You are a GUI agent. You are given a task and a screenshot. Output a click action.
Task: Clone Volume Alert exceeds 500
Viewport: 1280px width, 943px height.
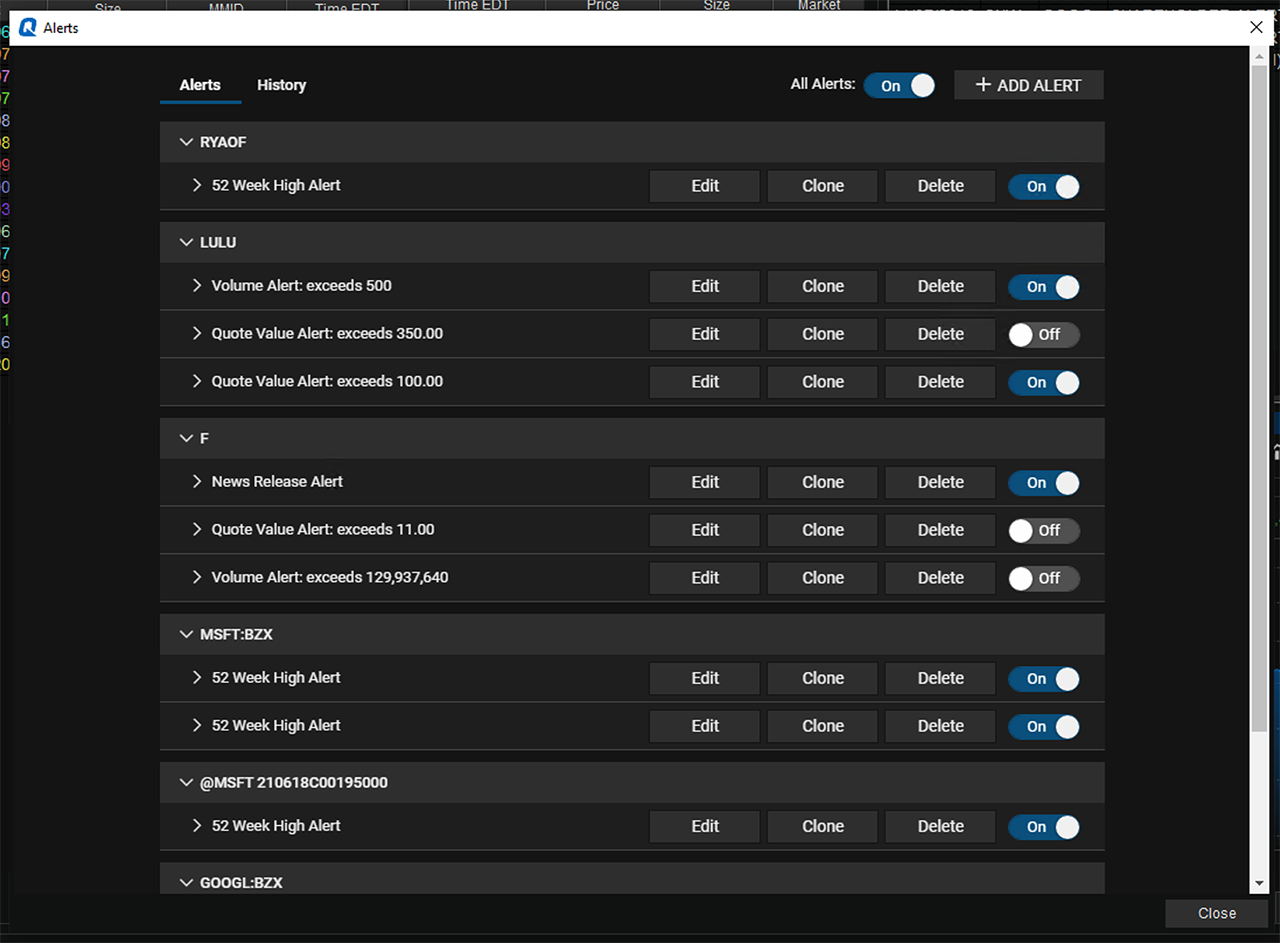click(823, 286)
